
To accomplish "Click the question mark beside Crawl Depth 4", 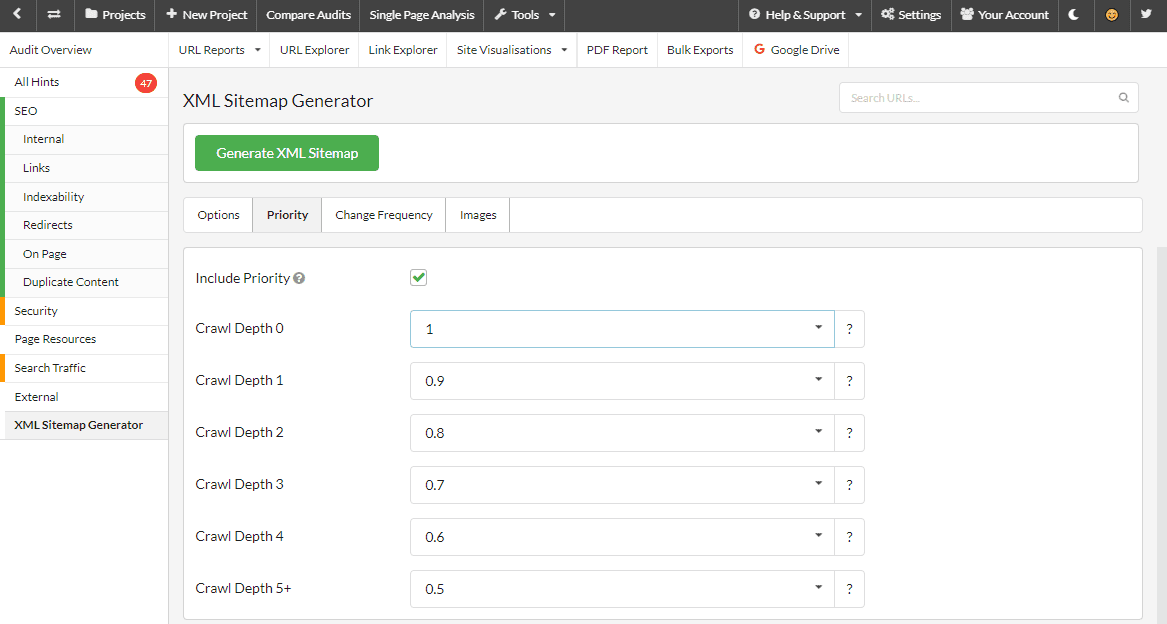I will click(849, 537).
